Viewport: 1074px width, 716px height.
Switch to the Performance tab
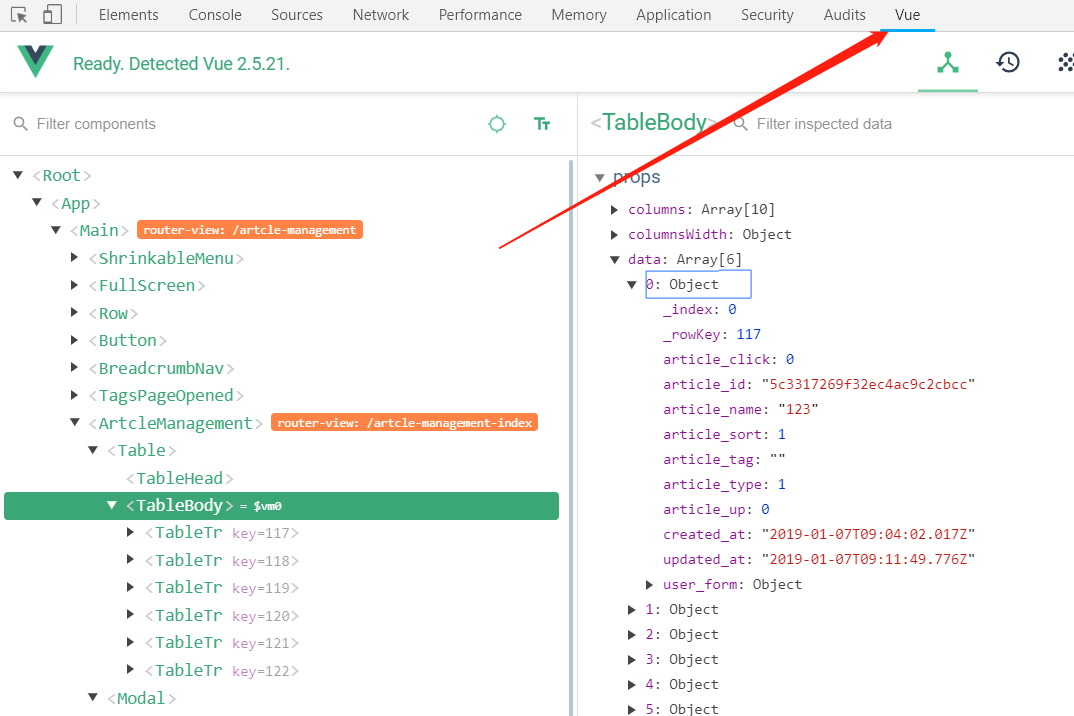480,15
